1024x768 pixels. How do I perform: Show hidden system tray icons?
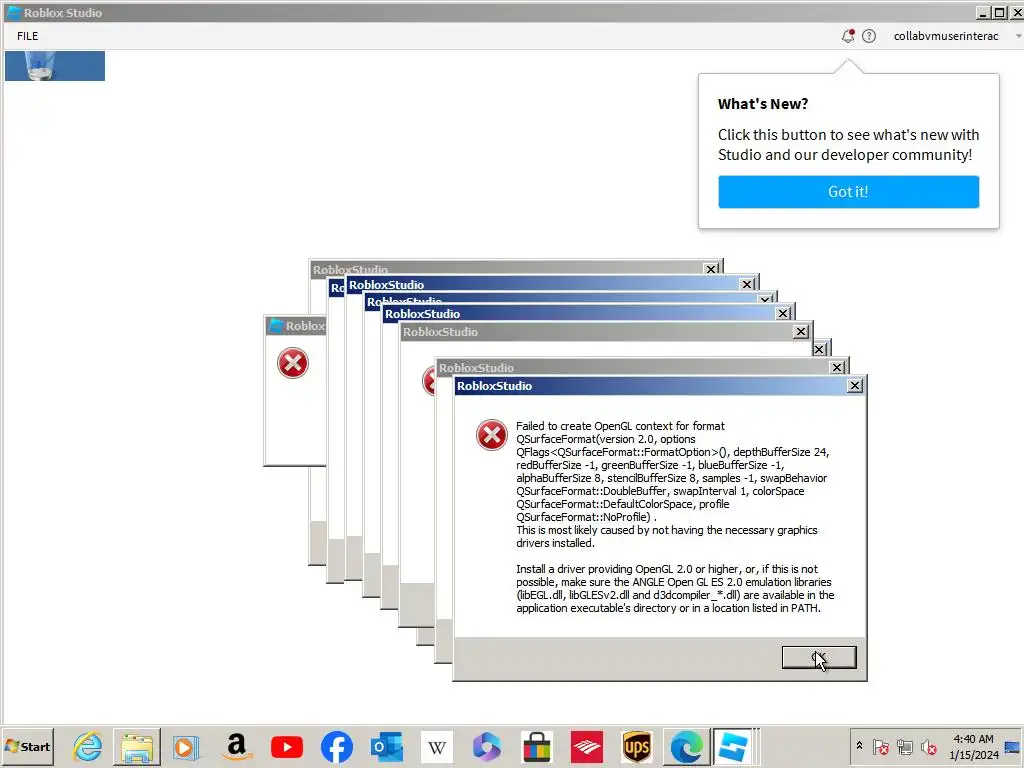pos(859,746)
